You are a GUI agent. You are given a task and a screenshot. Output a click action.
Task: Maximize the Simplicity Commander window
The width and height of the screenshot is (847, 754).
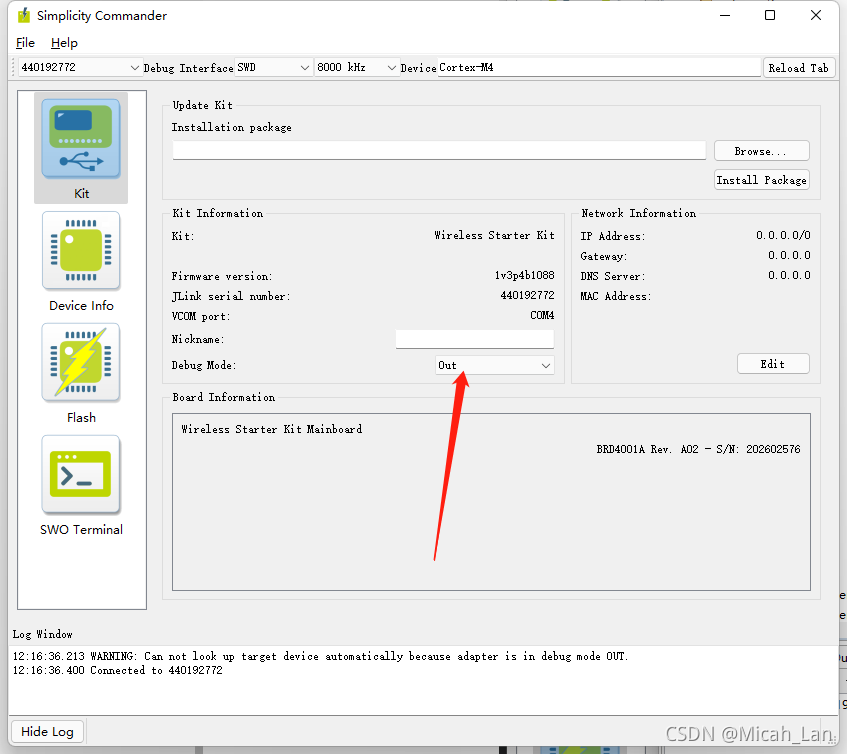pos(770,16)
